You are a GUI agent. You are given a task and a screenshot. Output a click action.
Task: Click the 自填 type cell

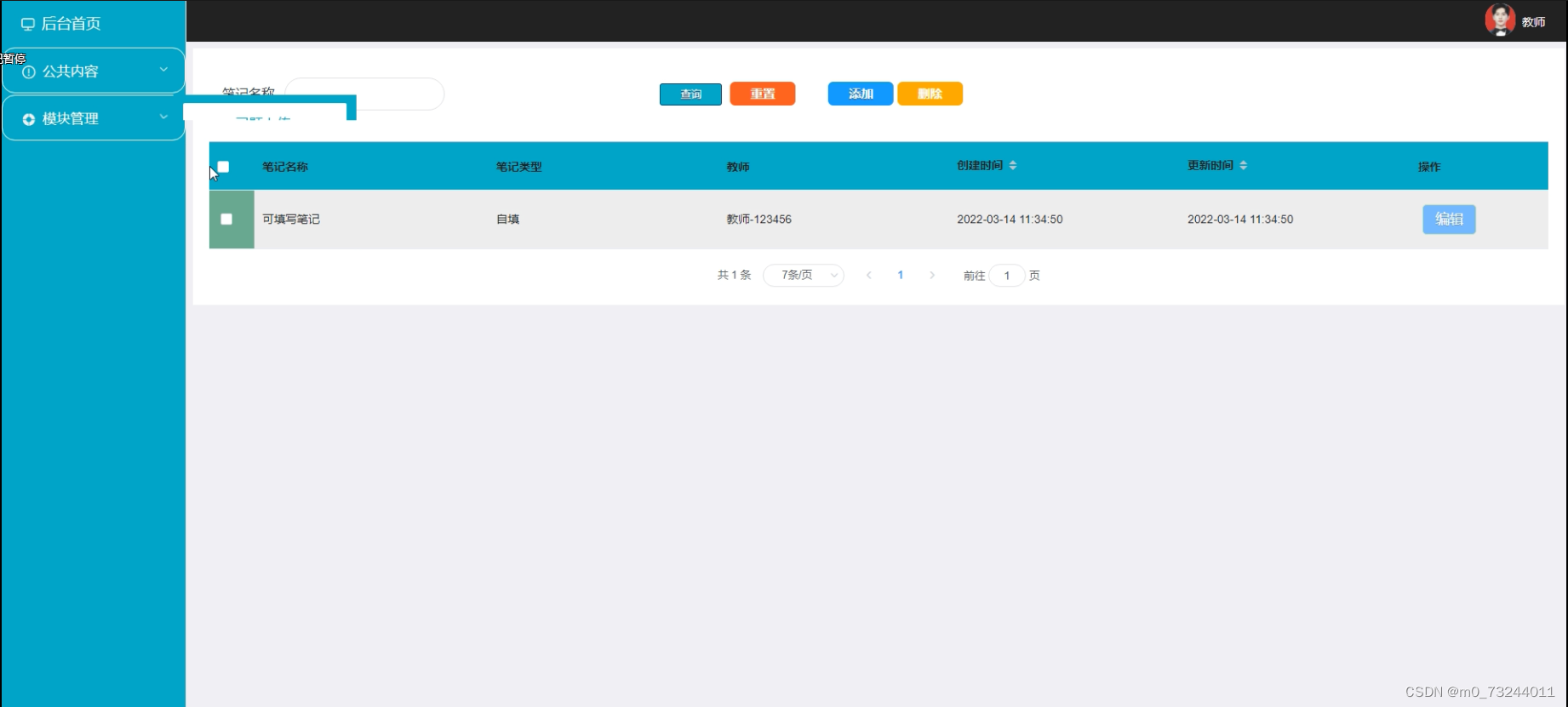click(508, 219)
